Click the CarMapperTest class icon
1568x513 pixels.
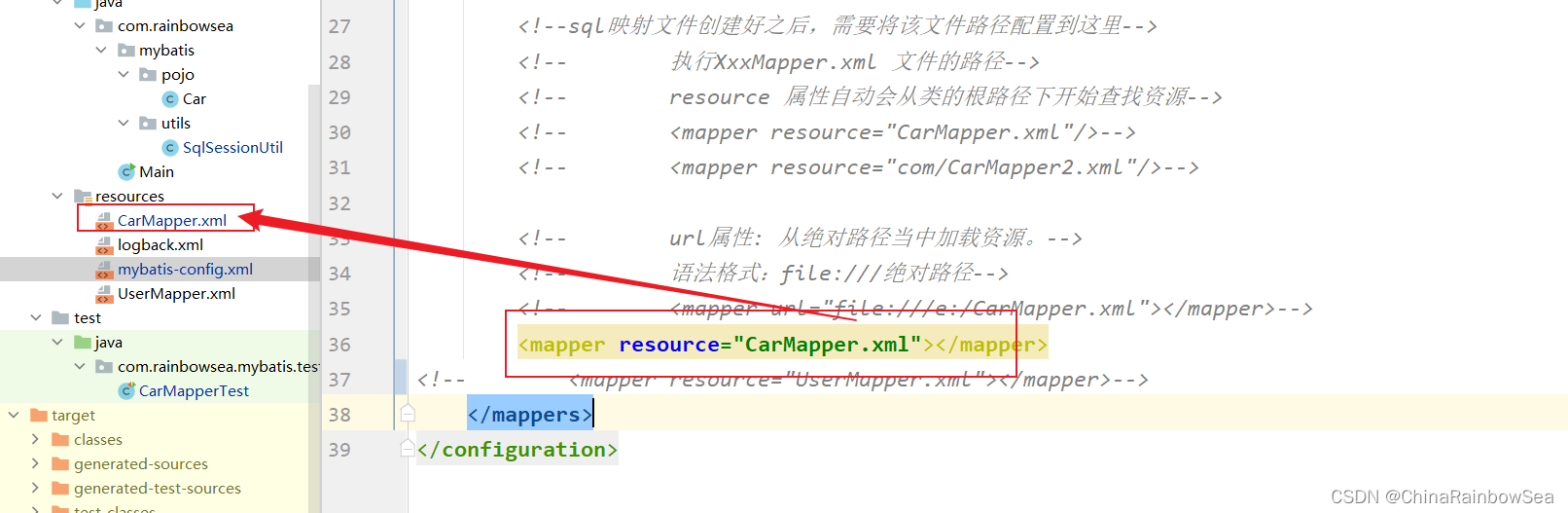(126, 391)
